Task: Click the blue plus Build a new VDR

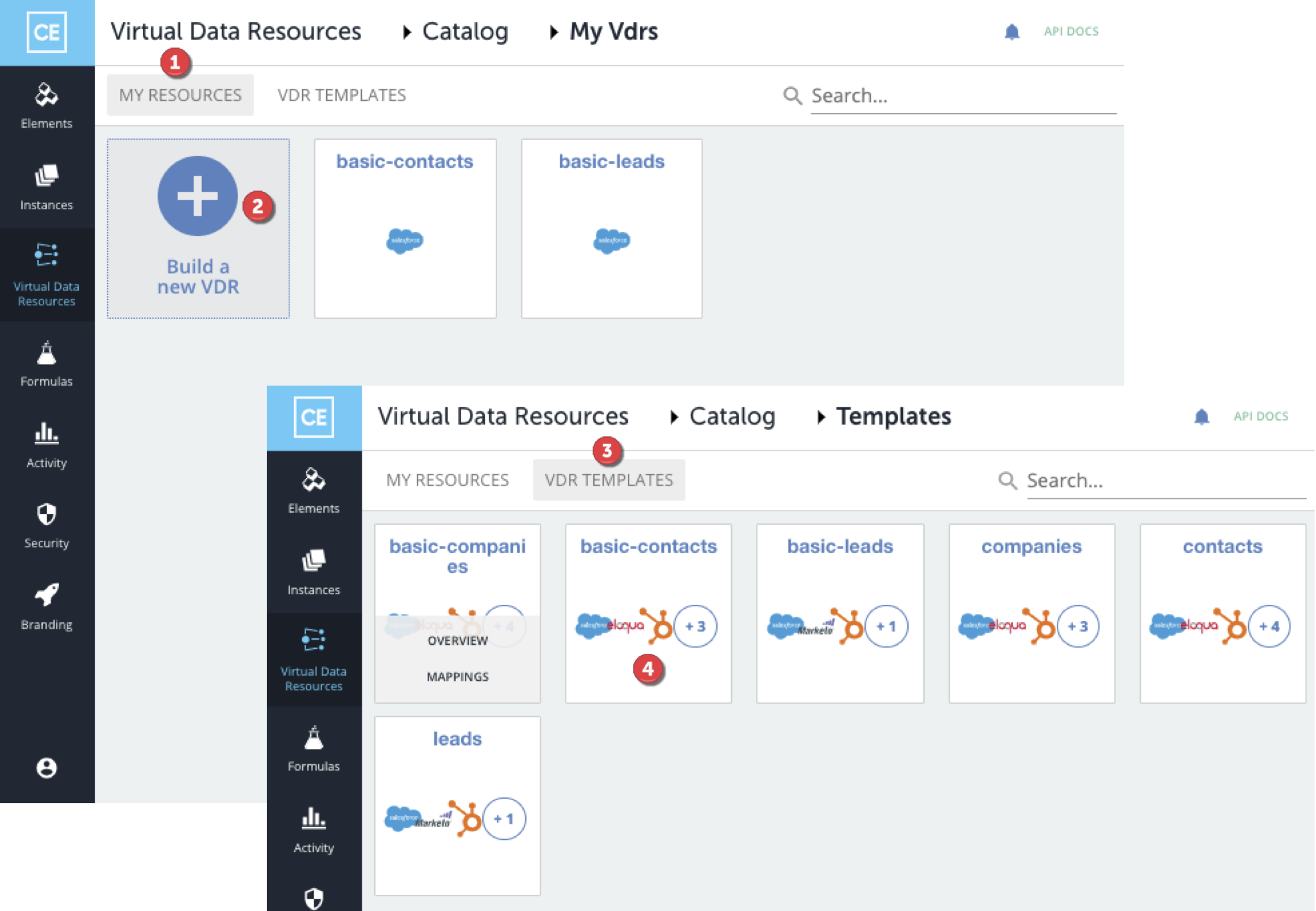Action: [198, 196]
